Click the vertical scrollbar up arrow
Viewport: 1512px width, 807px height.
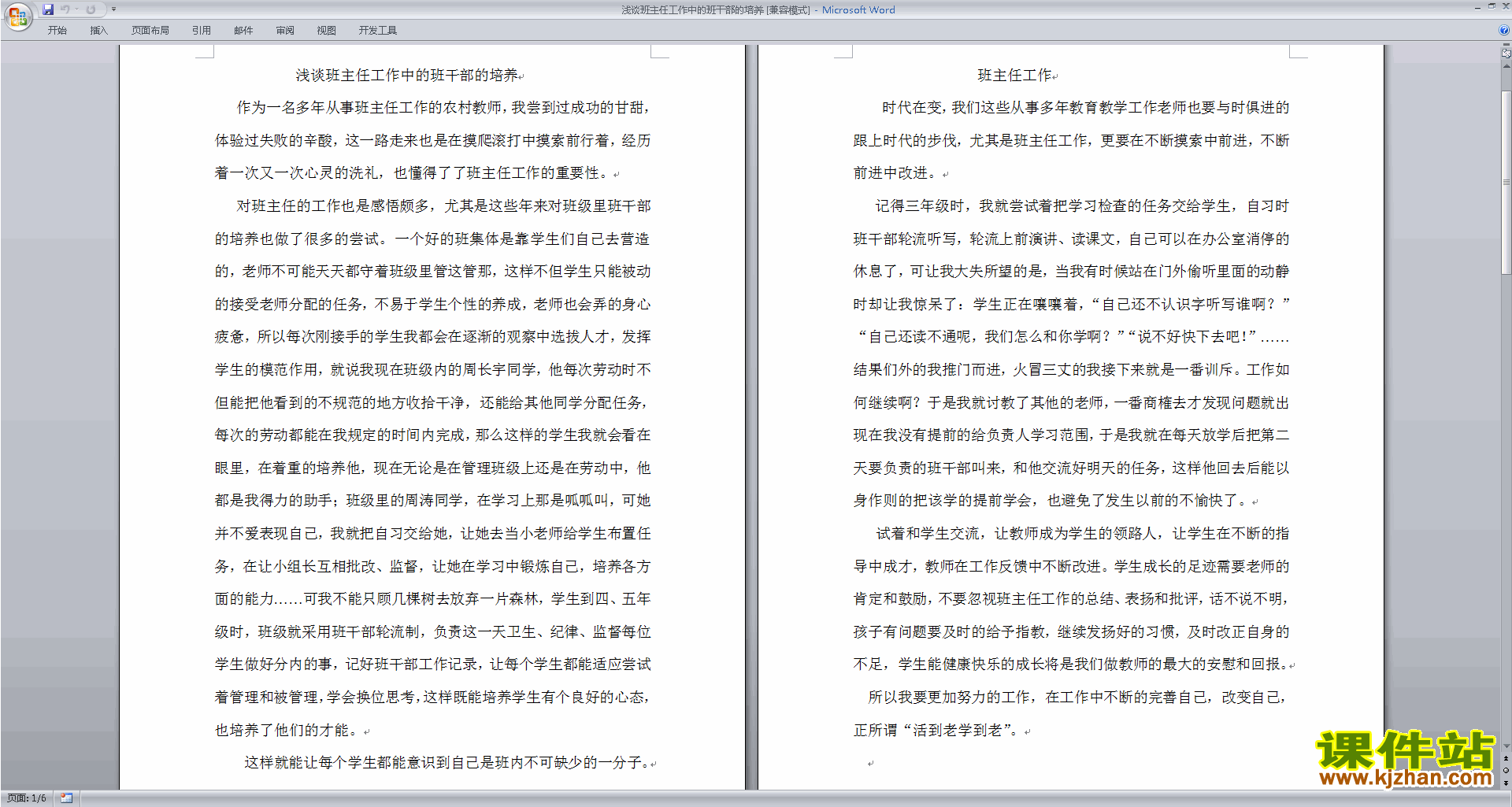(x=1506, y=65)
